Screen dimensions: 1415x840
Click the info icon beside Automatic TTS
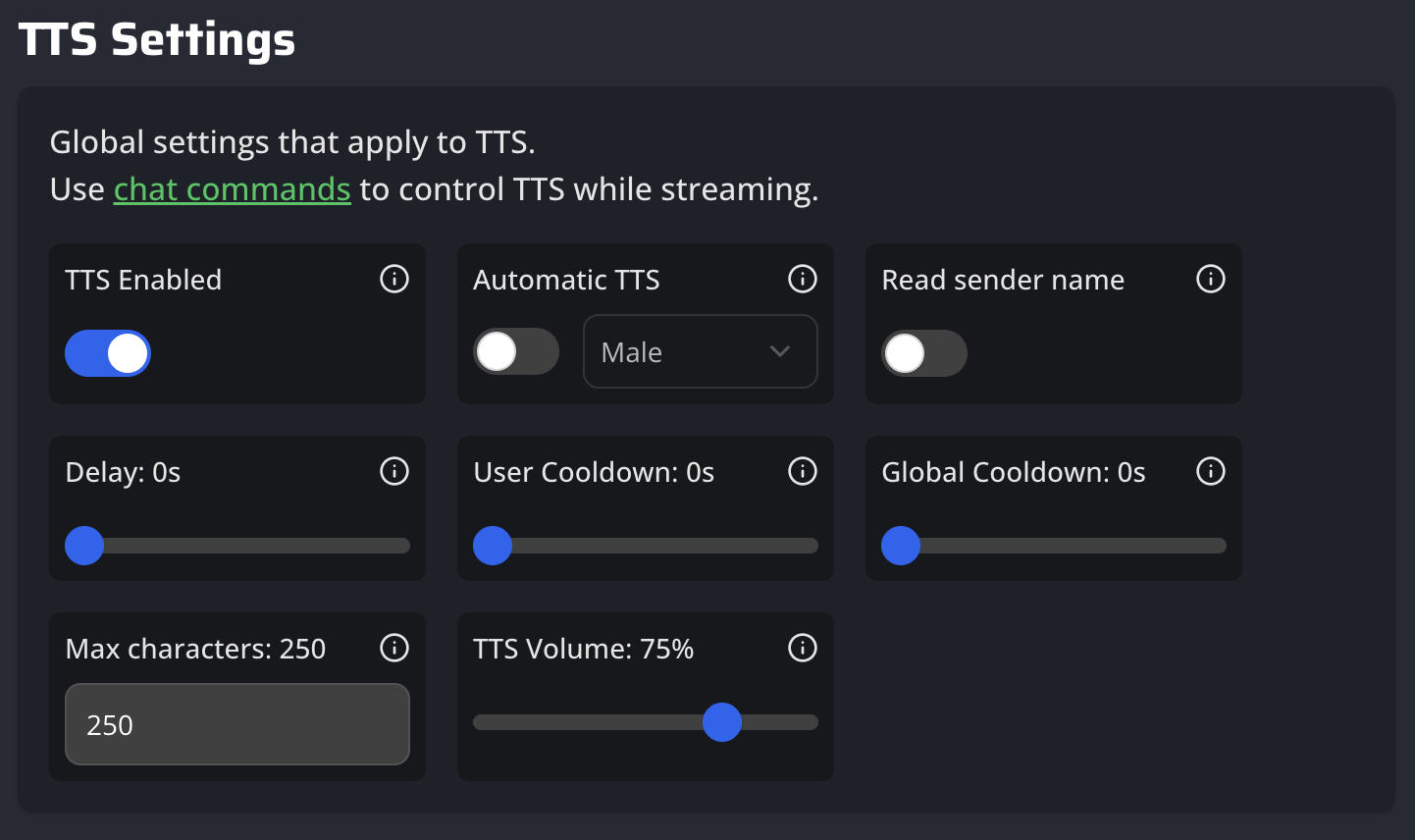803,280
